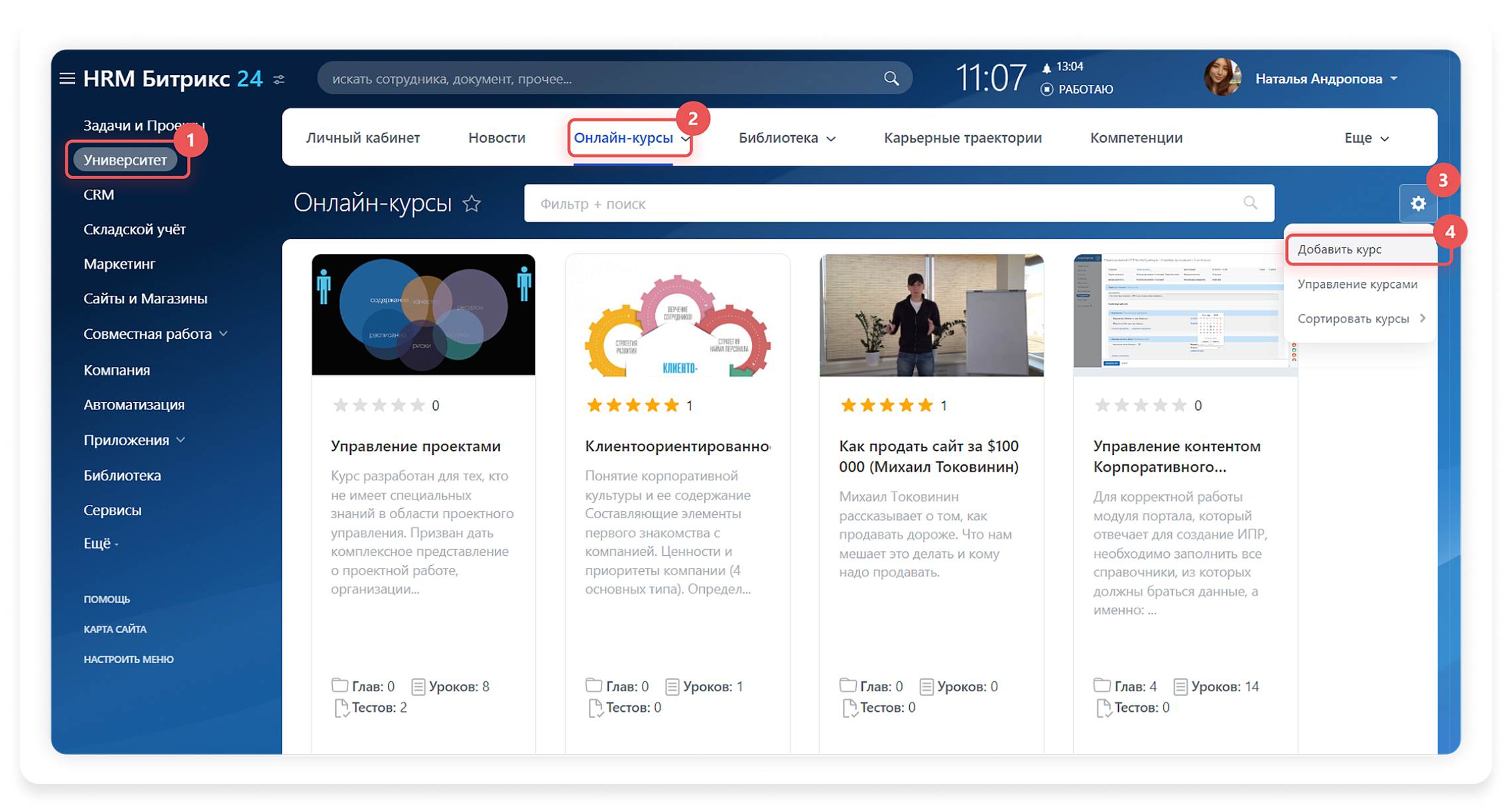Click Наталья Андропова's avatar photo
The image size is (1512, 808).
point(1222,78)
